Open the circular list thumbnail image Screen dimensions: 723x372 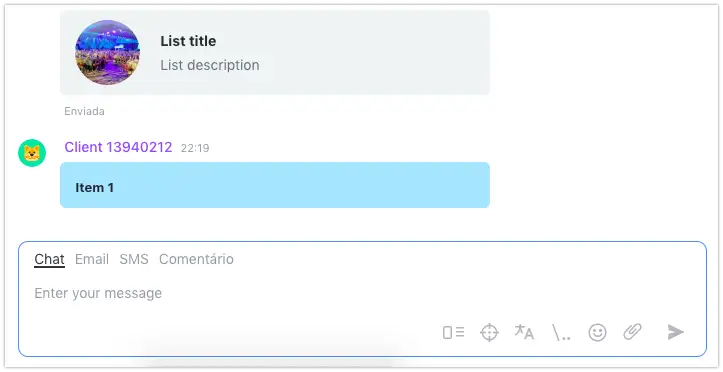(x=107, y=53)
